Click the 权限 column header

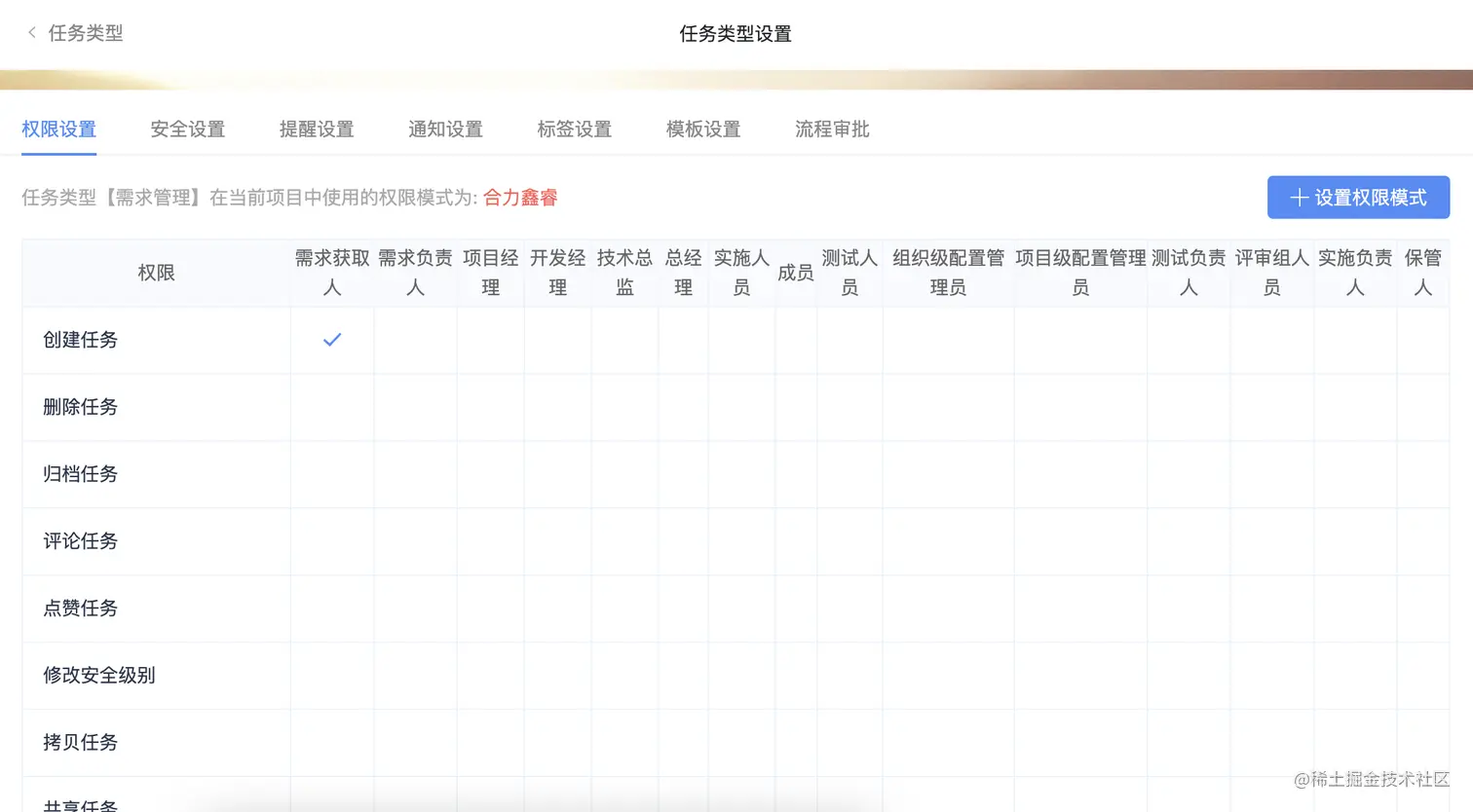coord(156,273)
